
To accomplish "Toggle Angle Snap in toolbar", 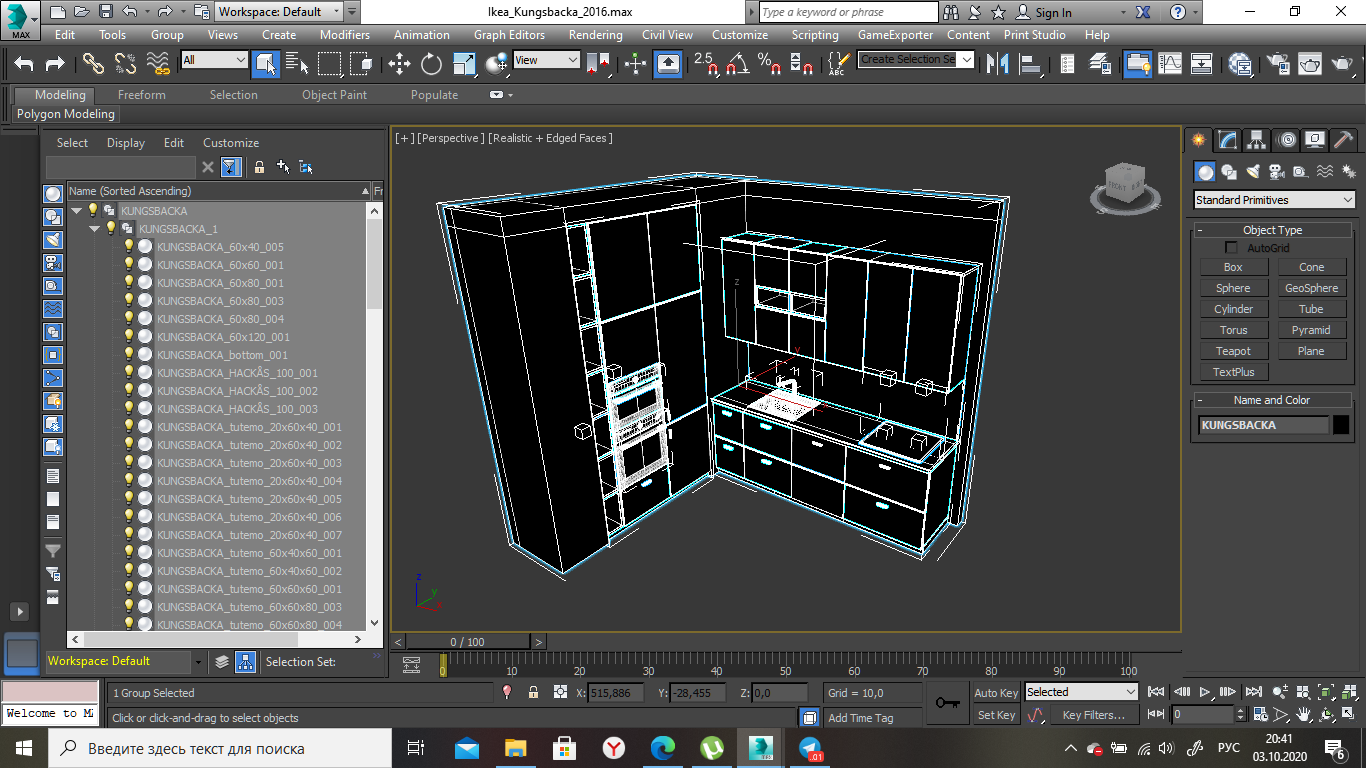I will pyautogui.click(x=737, y=64).
